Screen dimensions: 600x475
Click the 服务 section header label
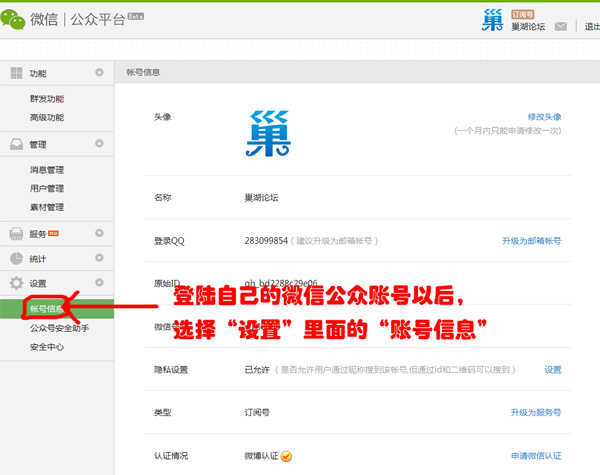pos(38,234)
